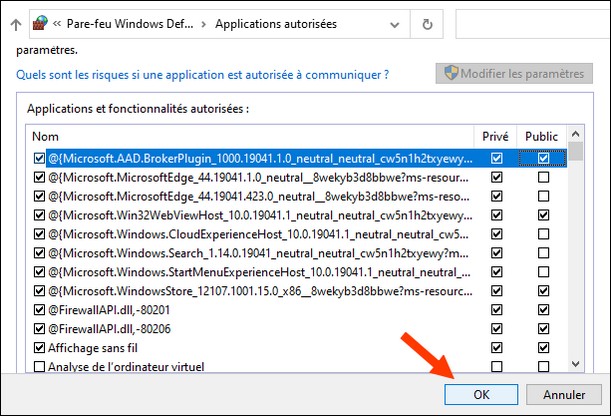Click the breadcrumb back chevrons

[57, 24]
